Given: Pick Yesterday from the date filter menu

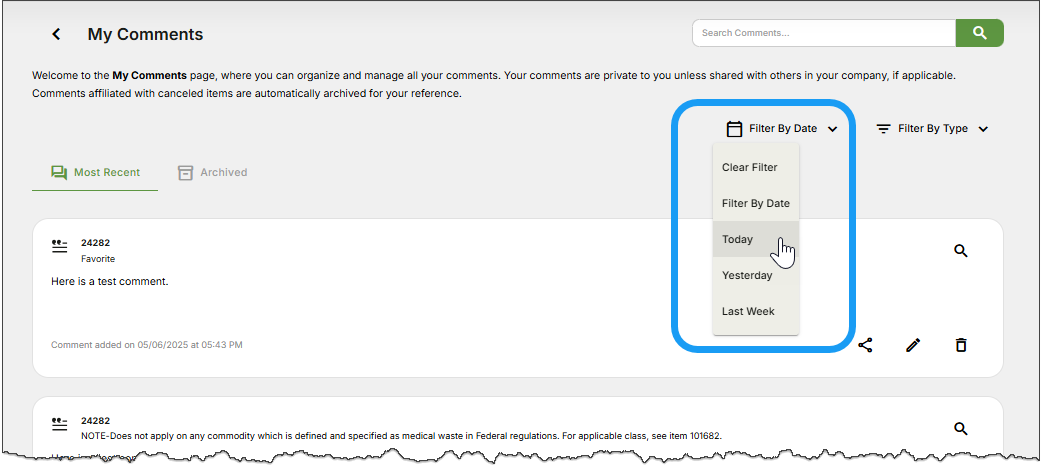Looking at the screenshot, I should (x=747, y=275).
